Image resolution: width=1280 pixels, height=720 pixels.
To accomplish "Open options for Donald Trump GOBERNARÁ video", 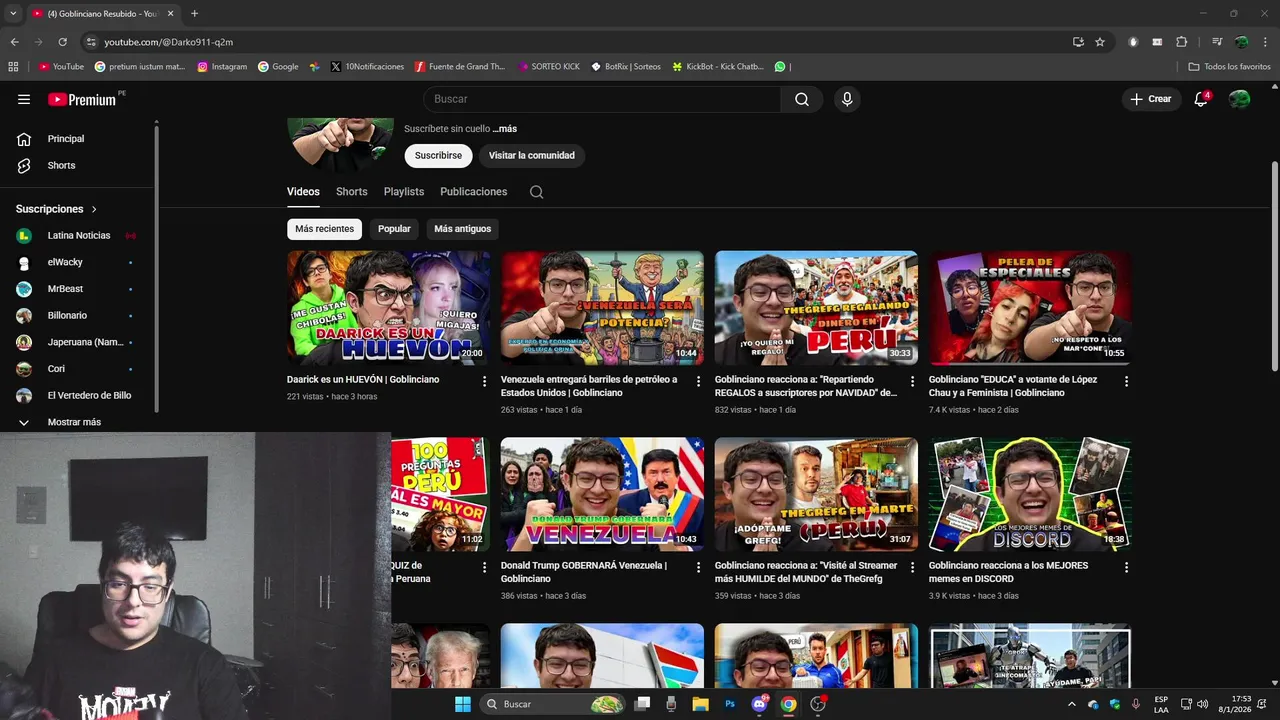I will pos(699,567).
